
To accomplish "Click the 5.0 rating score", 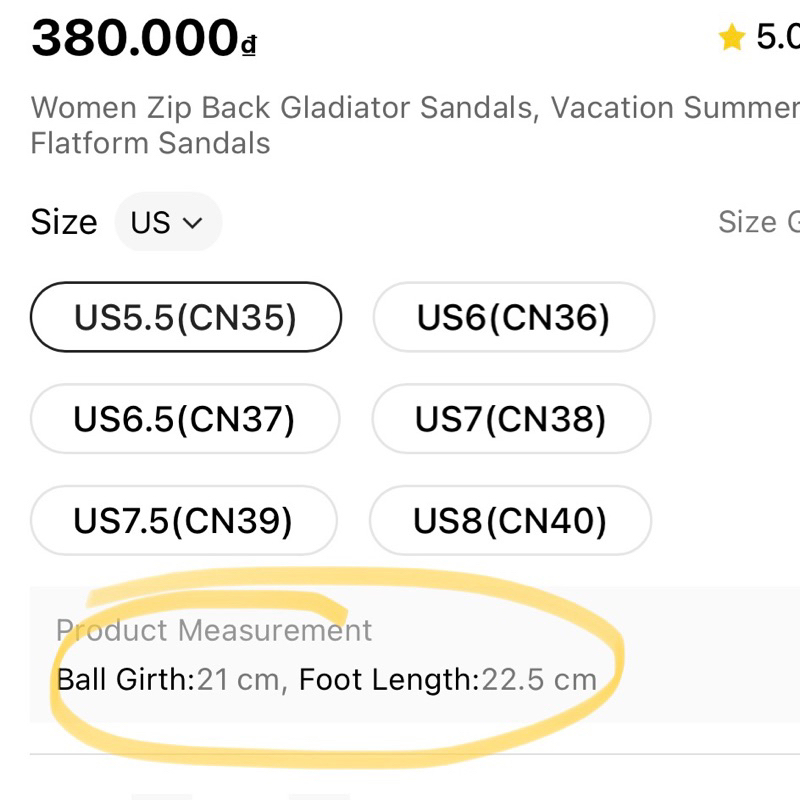I will point(778,38).
